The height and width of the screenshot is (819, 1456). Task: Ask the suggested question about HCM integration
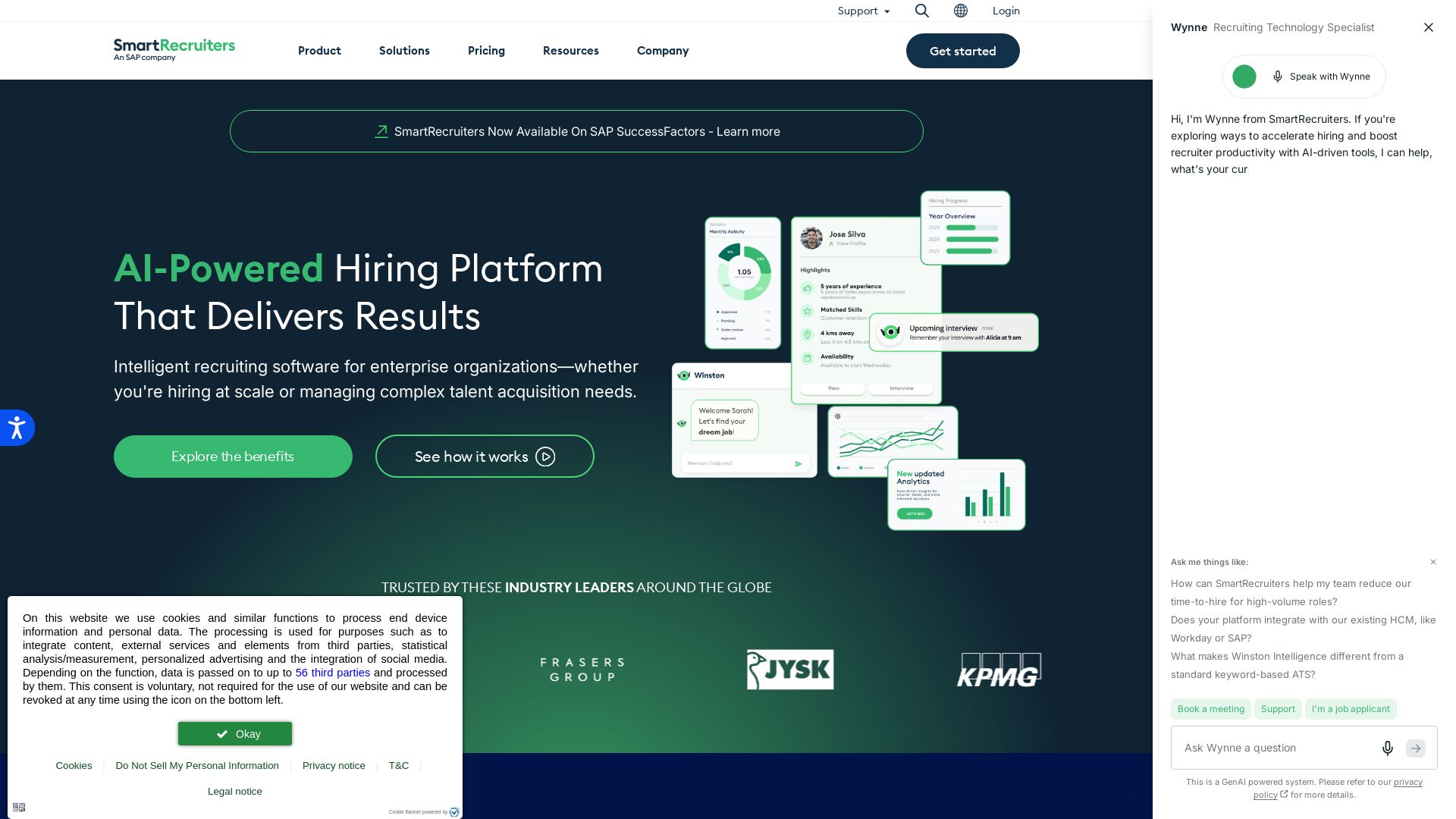coord(1303,629)
